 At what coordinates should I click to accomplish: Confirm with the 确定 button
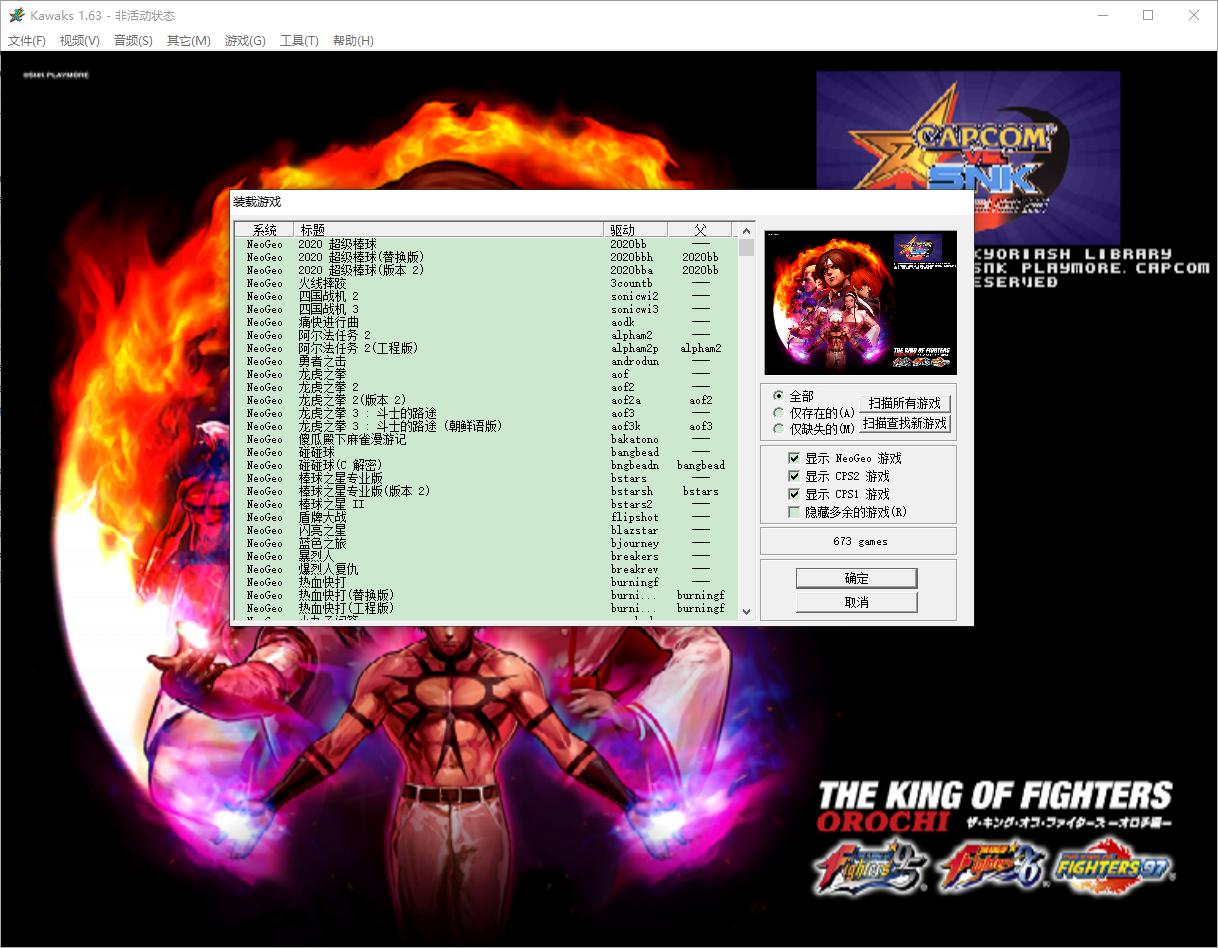pos(856,578)
